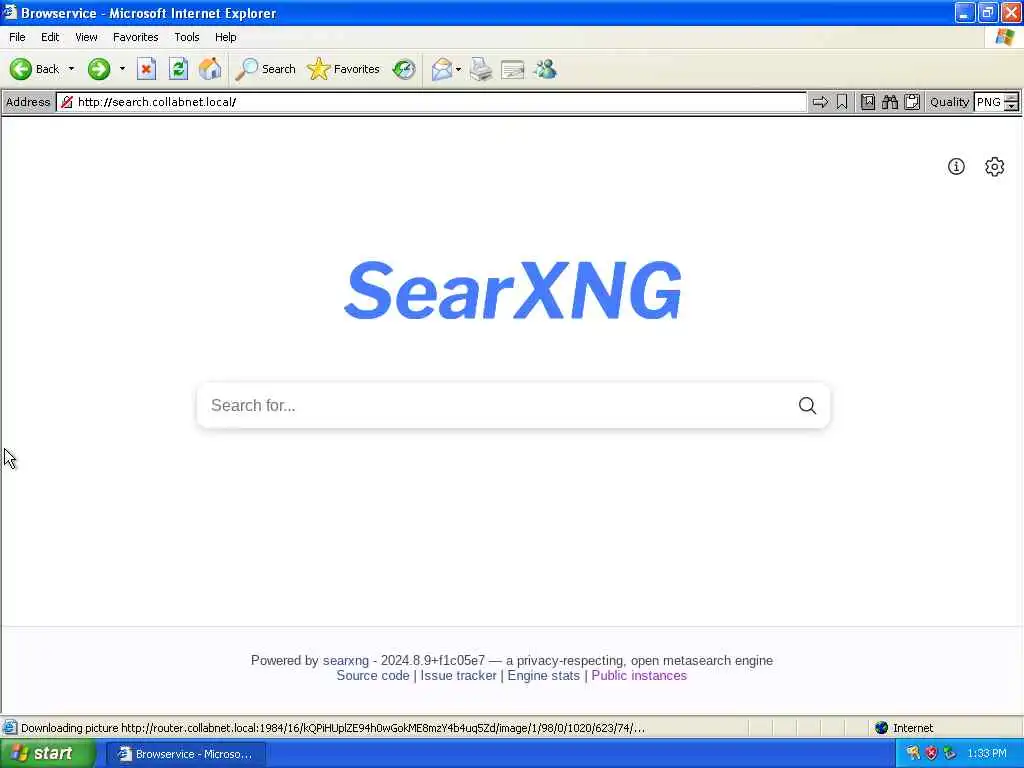Click the SearXNG logo

tap(513, 289)
